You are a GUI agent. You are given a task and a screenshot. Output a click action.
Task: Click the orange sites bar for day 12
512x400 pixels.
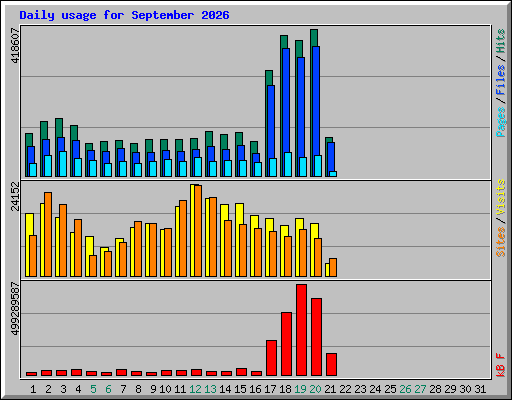tap(198, 231)
